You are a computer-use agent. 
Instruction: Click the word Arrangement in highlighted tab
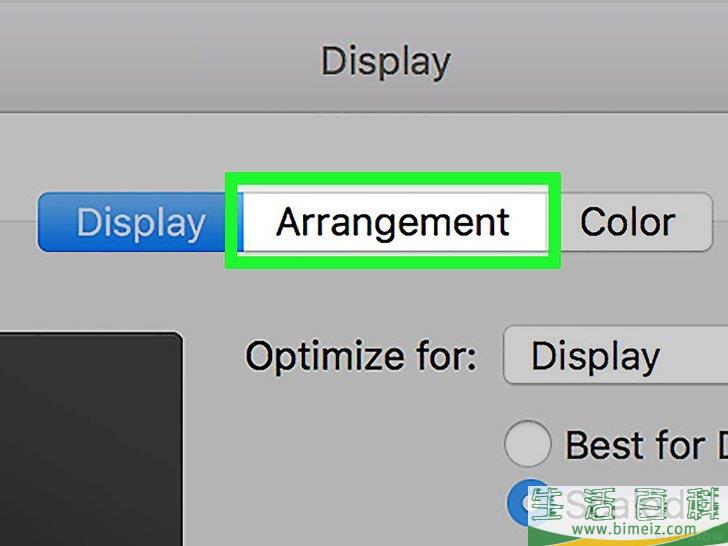click(393, 223)
